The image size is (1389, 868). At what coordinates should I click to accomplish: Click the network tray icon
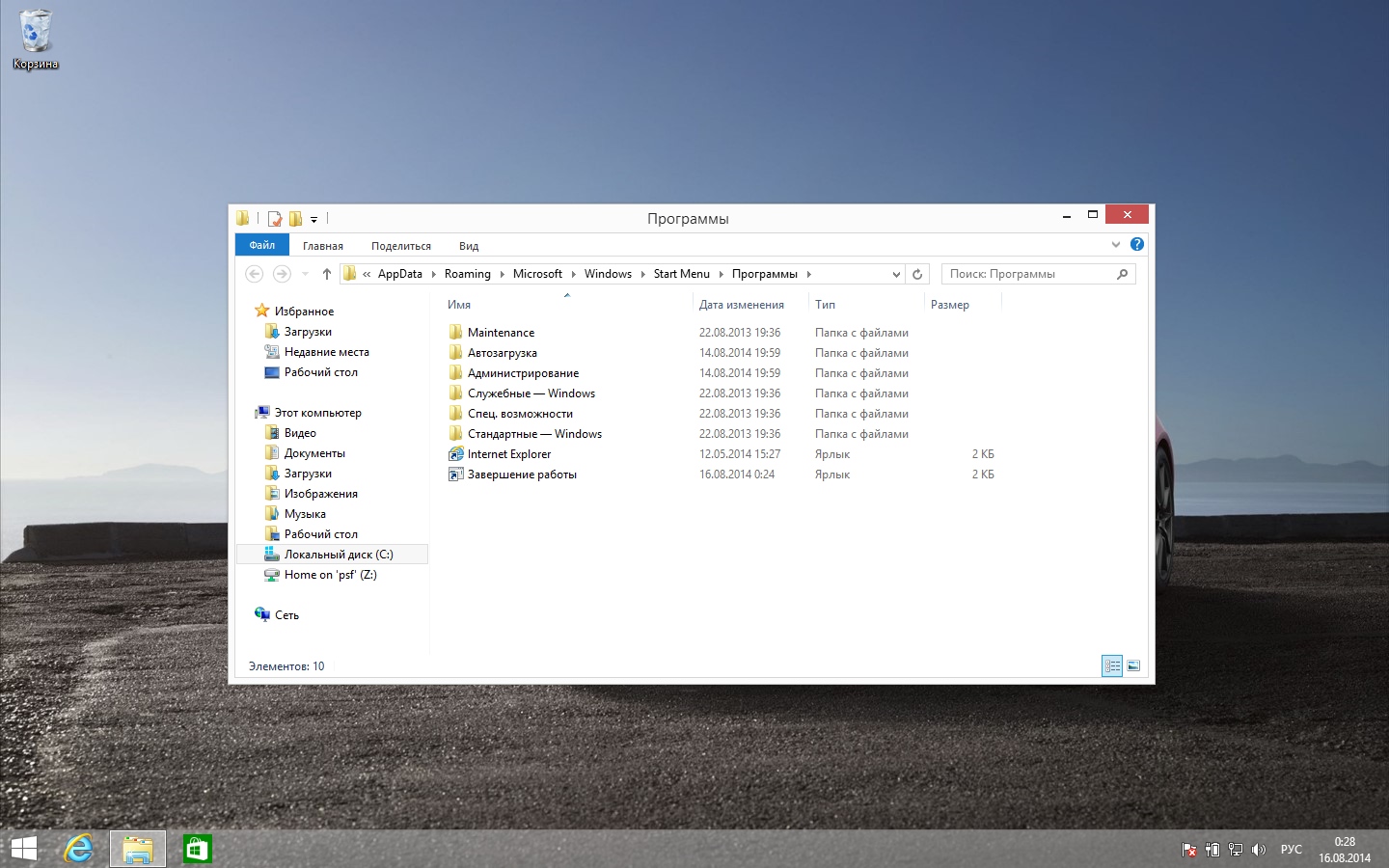coord(1236,850)
